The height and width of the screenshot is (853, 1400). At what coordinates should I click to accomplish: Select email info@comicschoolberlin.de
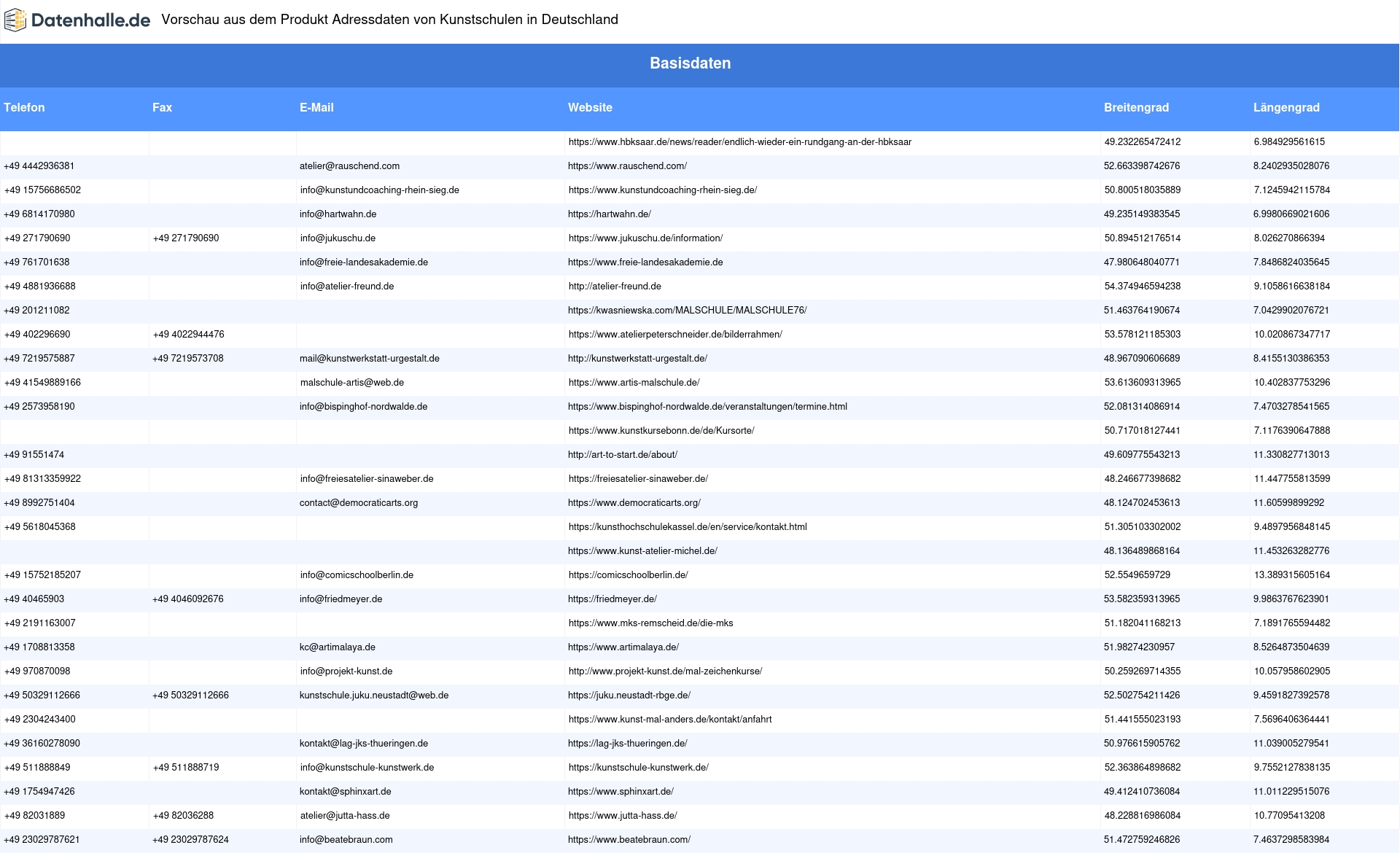point(357,575)
